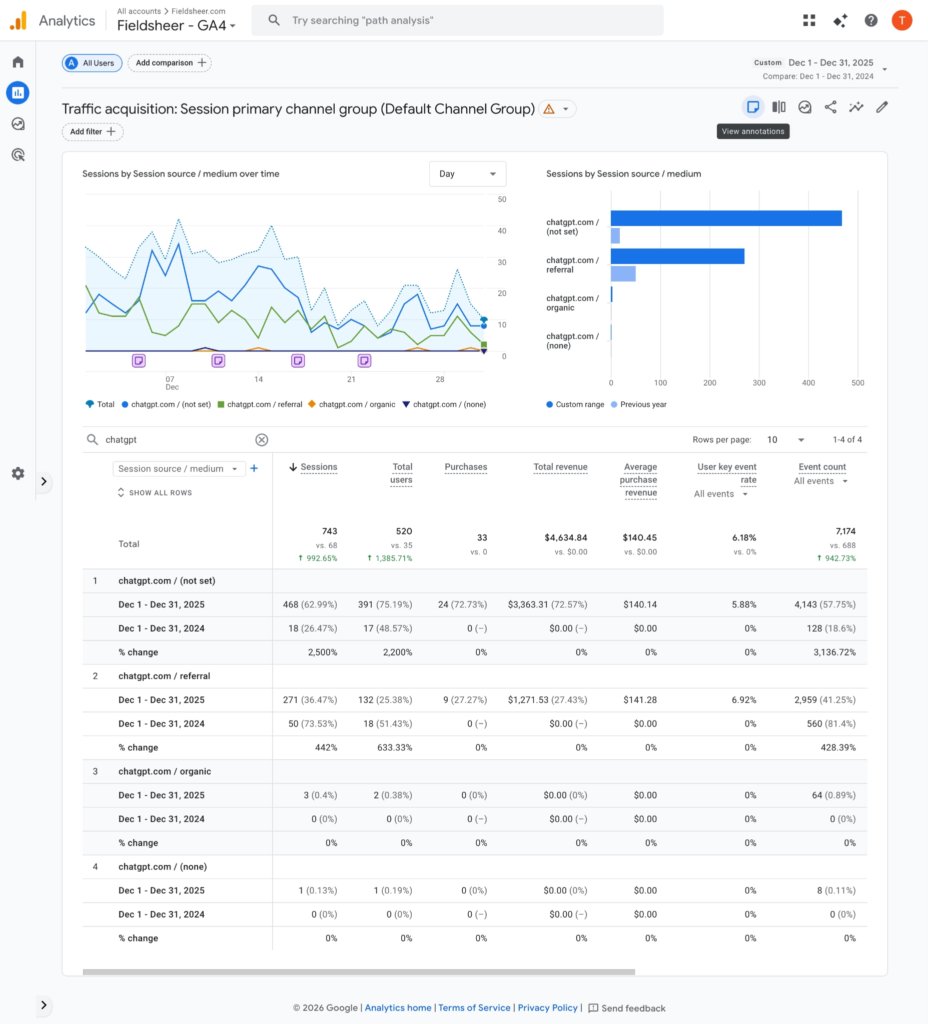Open the Insights icon in report toolbar
Screen dimensions: 928x1024
(x=805, y=107)
